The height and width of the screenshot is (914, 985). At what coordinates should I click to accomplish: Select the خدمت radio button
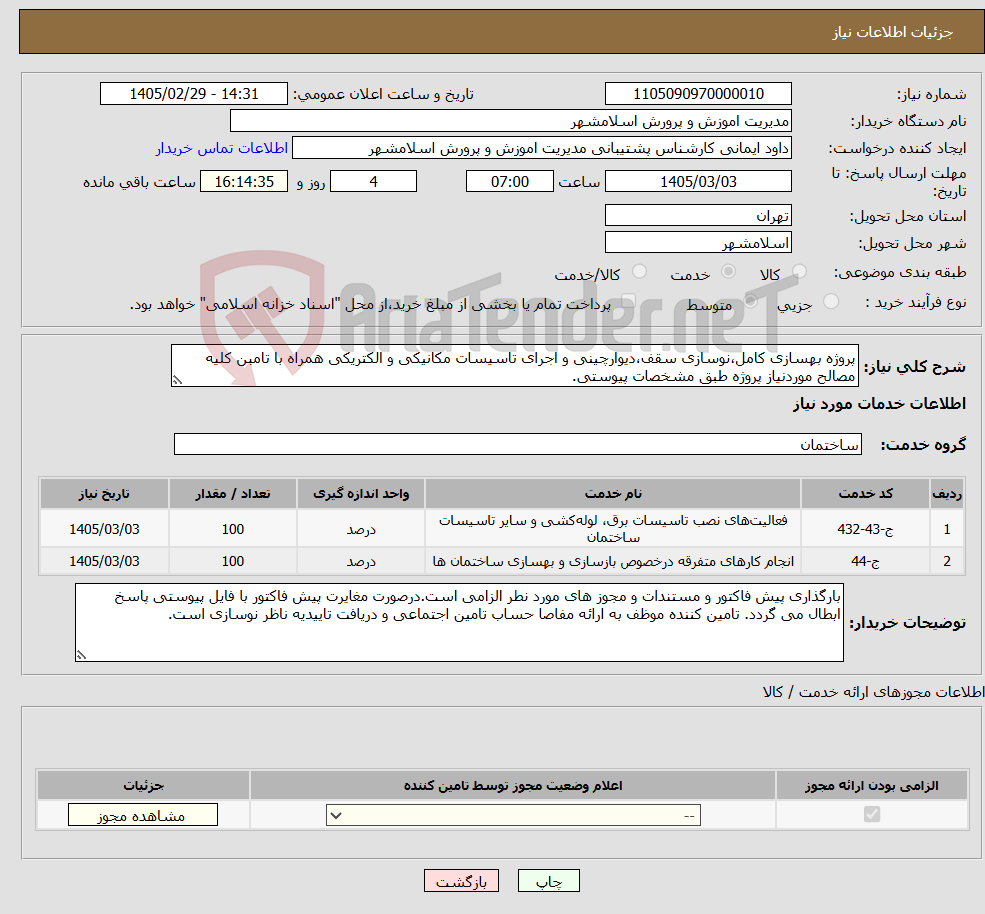(x=729, y=271)
